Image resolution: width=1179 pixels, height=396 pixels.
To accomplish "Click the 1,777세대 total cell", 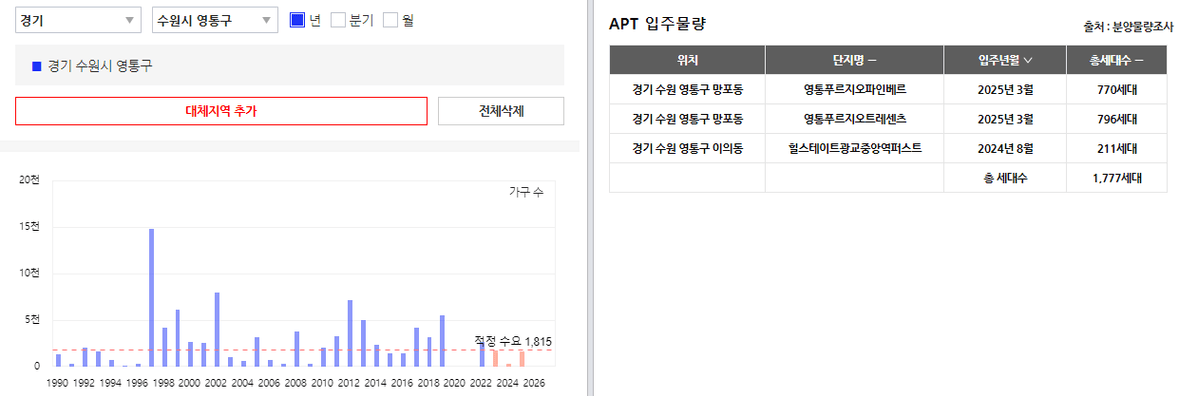I will click(1116, 178).
